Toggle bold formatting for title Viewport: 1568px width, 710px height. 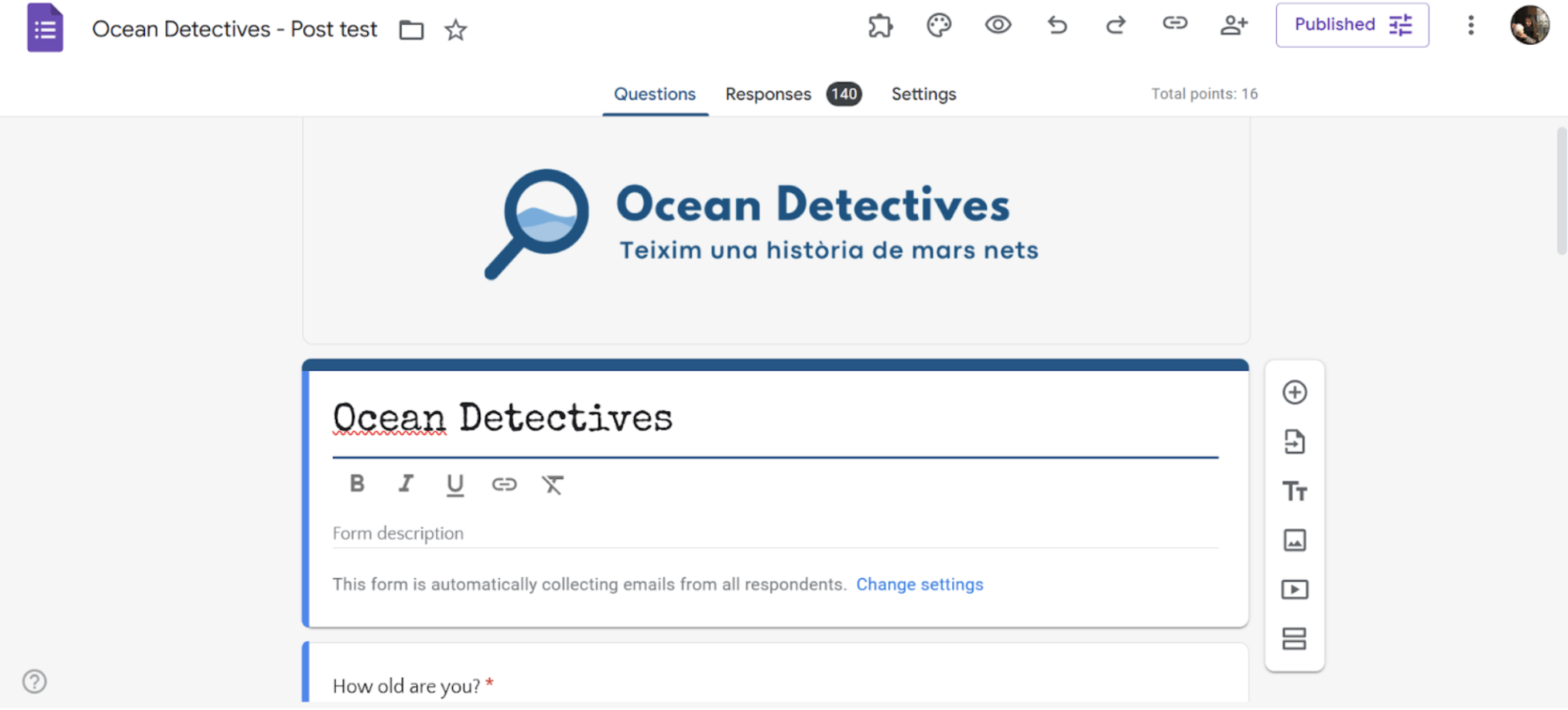(358, 484)
